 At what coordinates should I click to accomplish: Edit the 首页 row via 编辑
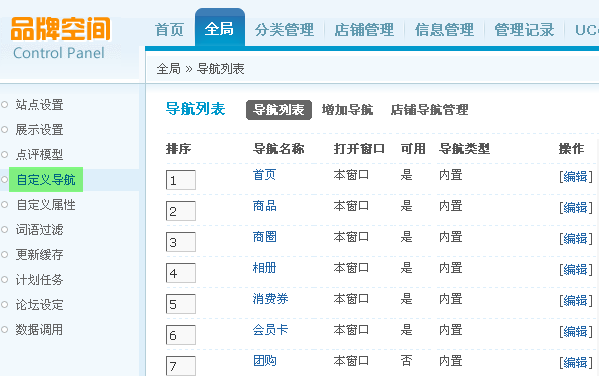coord(576,177)
